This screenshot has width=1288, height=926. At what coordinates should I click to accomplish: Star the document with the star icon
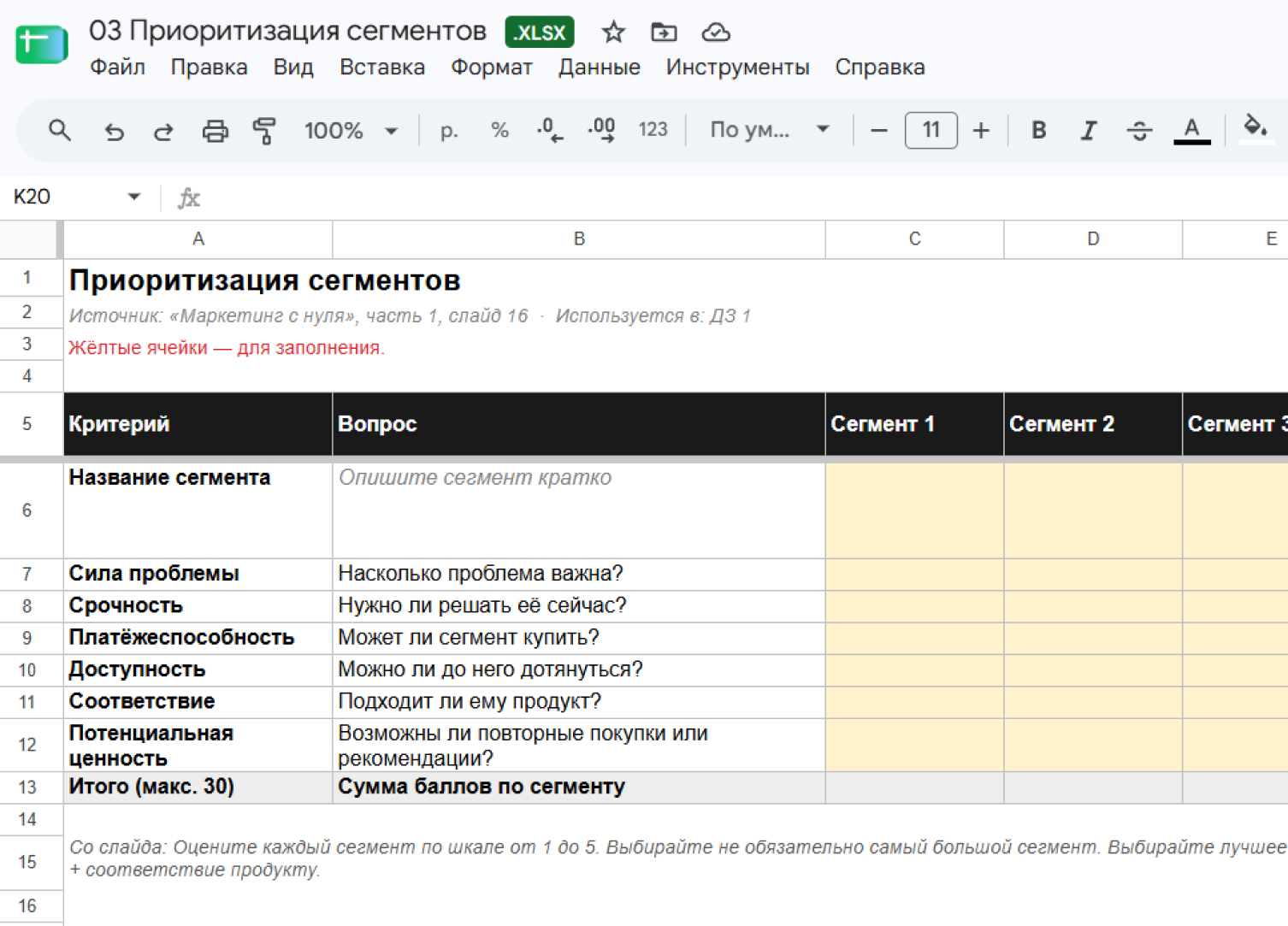pos(613,32)
